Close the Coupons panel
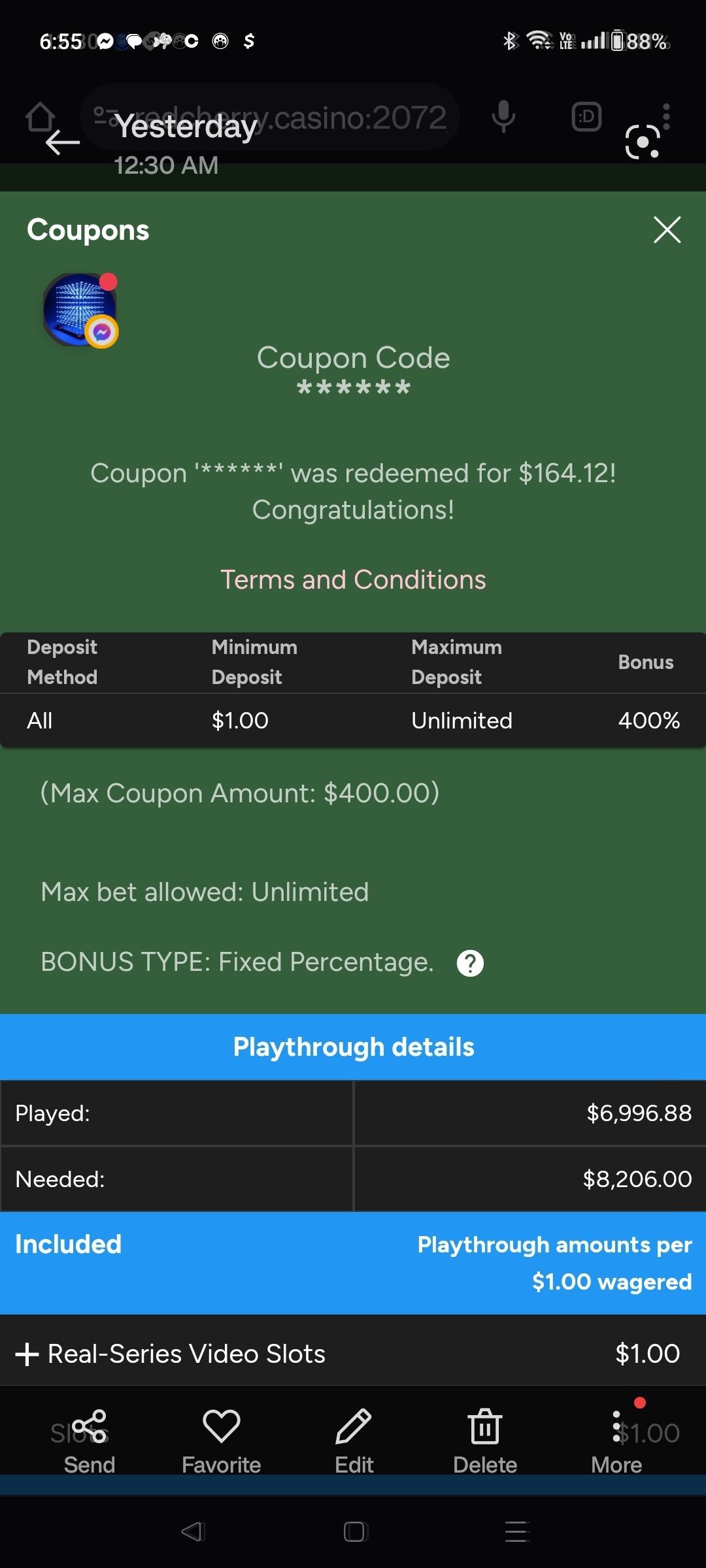Viewport: 706px width, 1568px height. pyautogui.click(x=667, y=230)
